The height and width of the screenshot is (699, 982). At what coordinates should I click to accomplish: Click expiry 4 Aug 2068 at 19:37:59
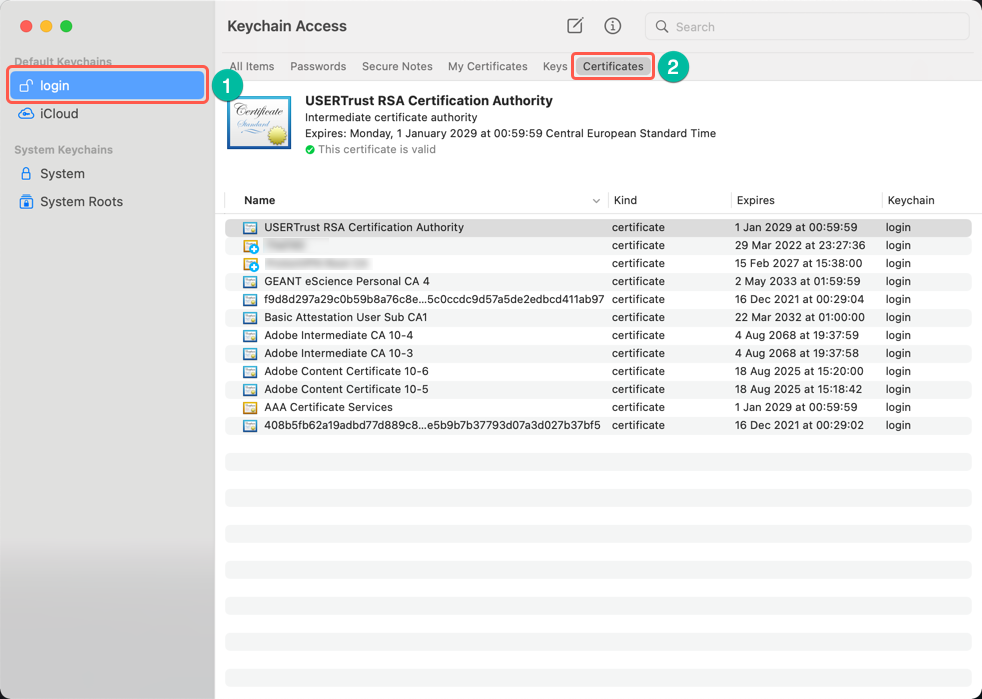(797, 335)
